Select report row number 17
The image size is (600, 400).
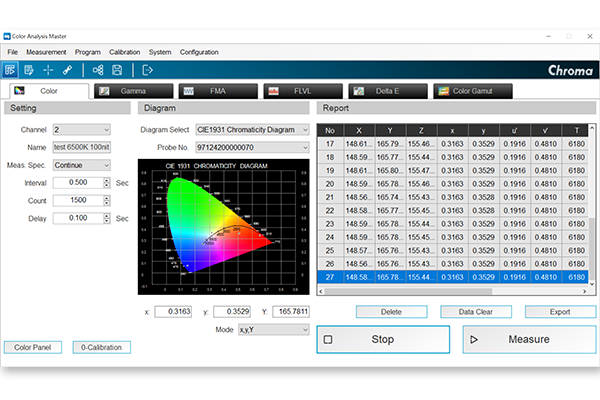(453, 144)
